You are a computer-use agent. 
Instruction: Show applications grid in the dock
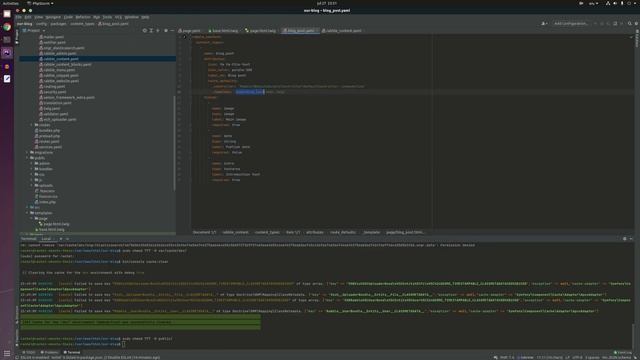coord(7,353)
